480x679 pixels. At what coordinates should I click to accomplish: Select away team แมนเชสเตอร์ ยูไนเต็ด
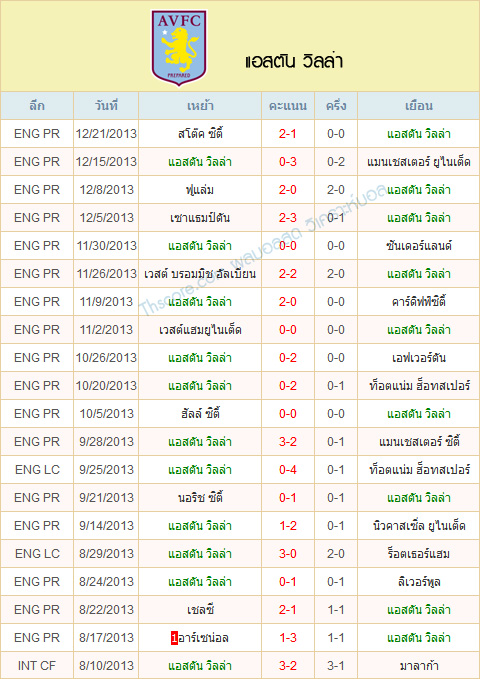coord(418,162)
